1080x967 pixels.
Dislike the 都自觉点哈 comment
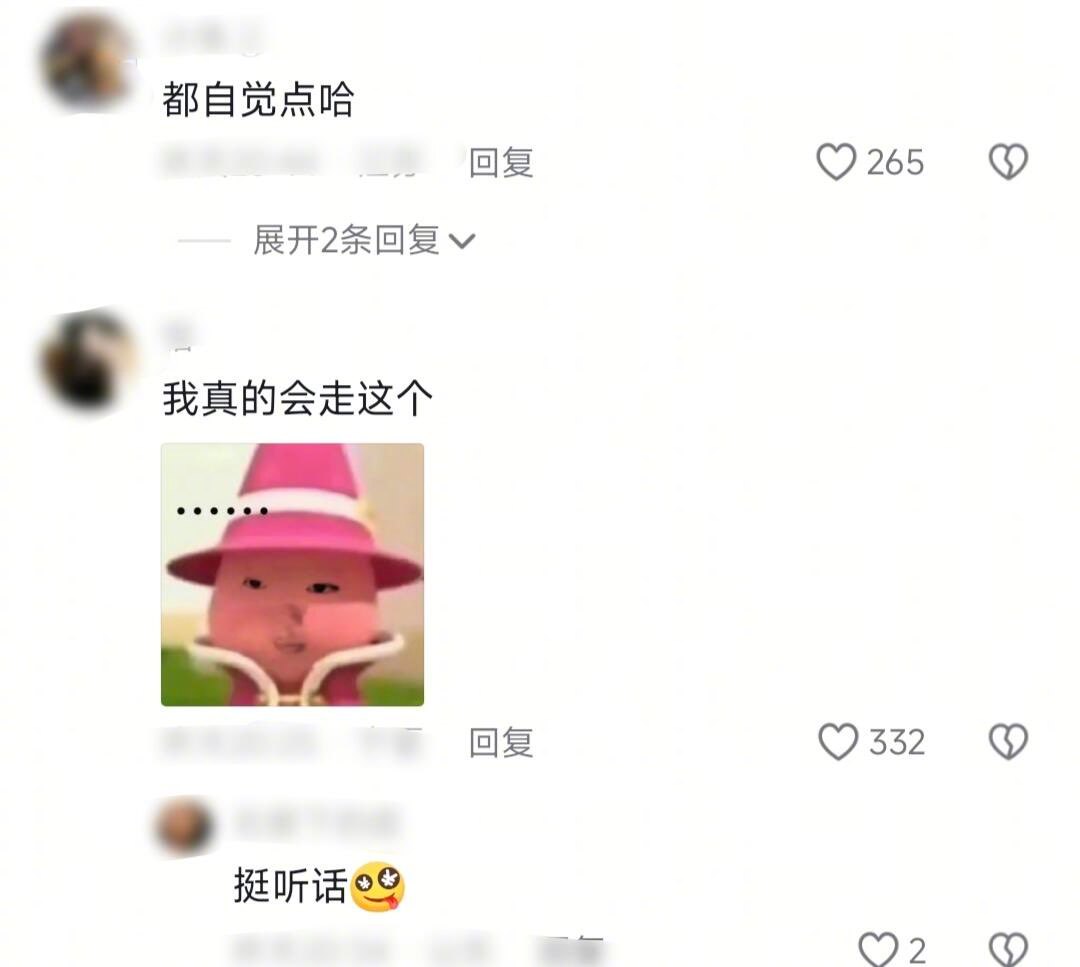(x=1008, y=163)
